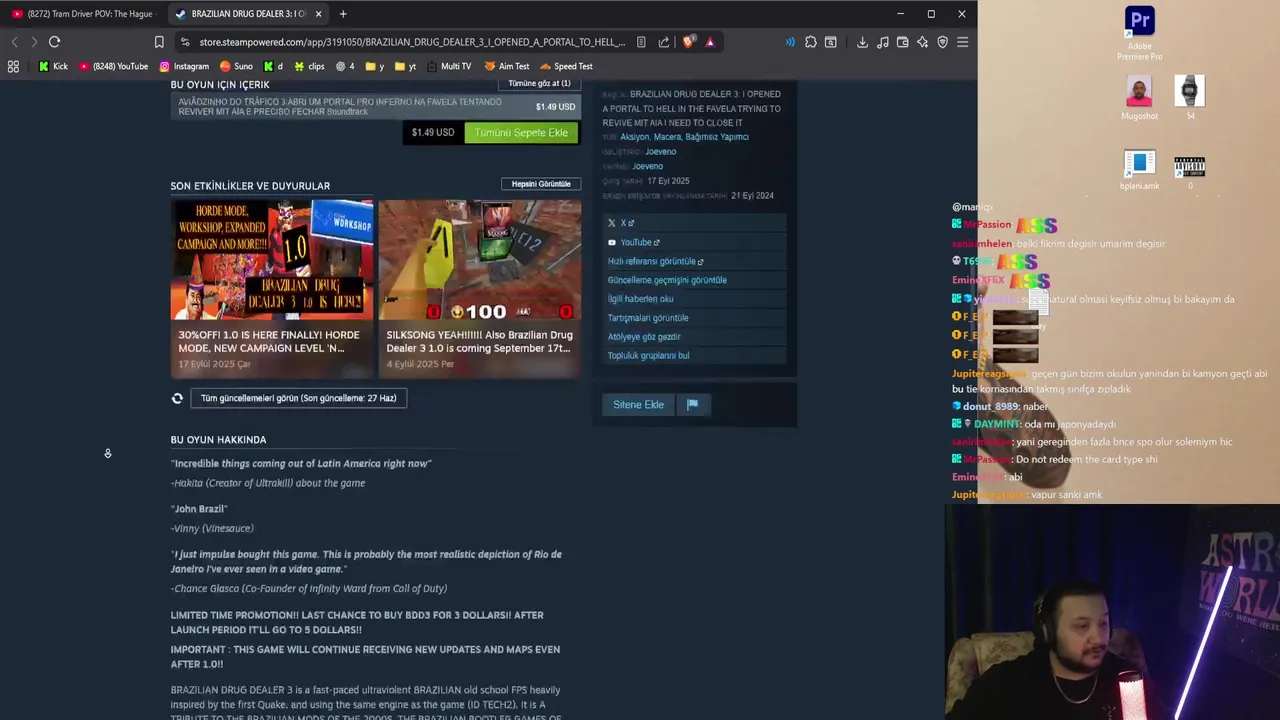
Task: Open the Leo AI sparkle icon
Action: pos(922,42)
